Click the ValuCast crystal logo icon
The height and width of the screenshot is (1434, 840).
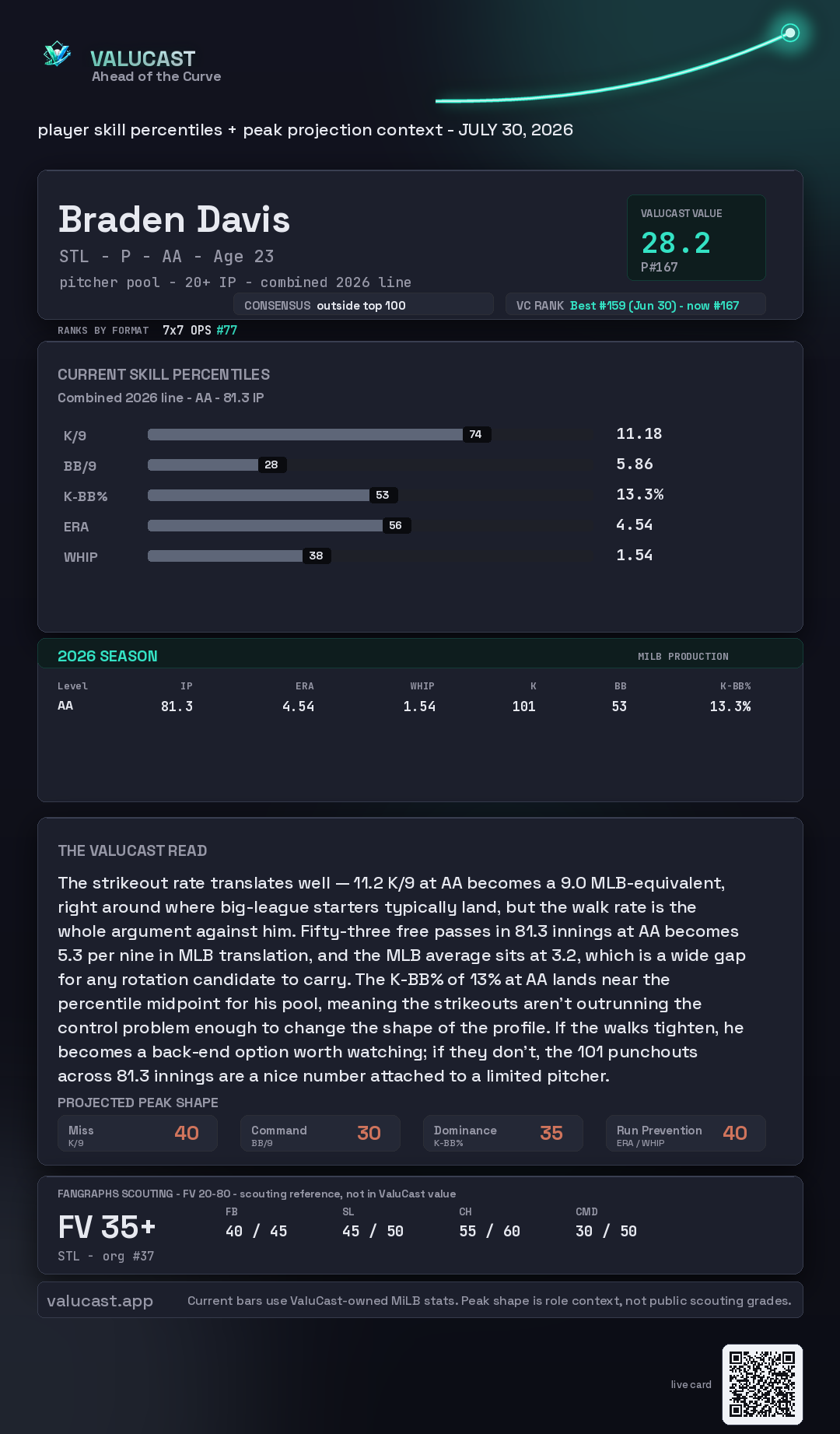click(x=58, y=54)
